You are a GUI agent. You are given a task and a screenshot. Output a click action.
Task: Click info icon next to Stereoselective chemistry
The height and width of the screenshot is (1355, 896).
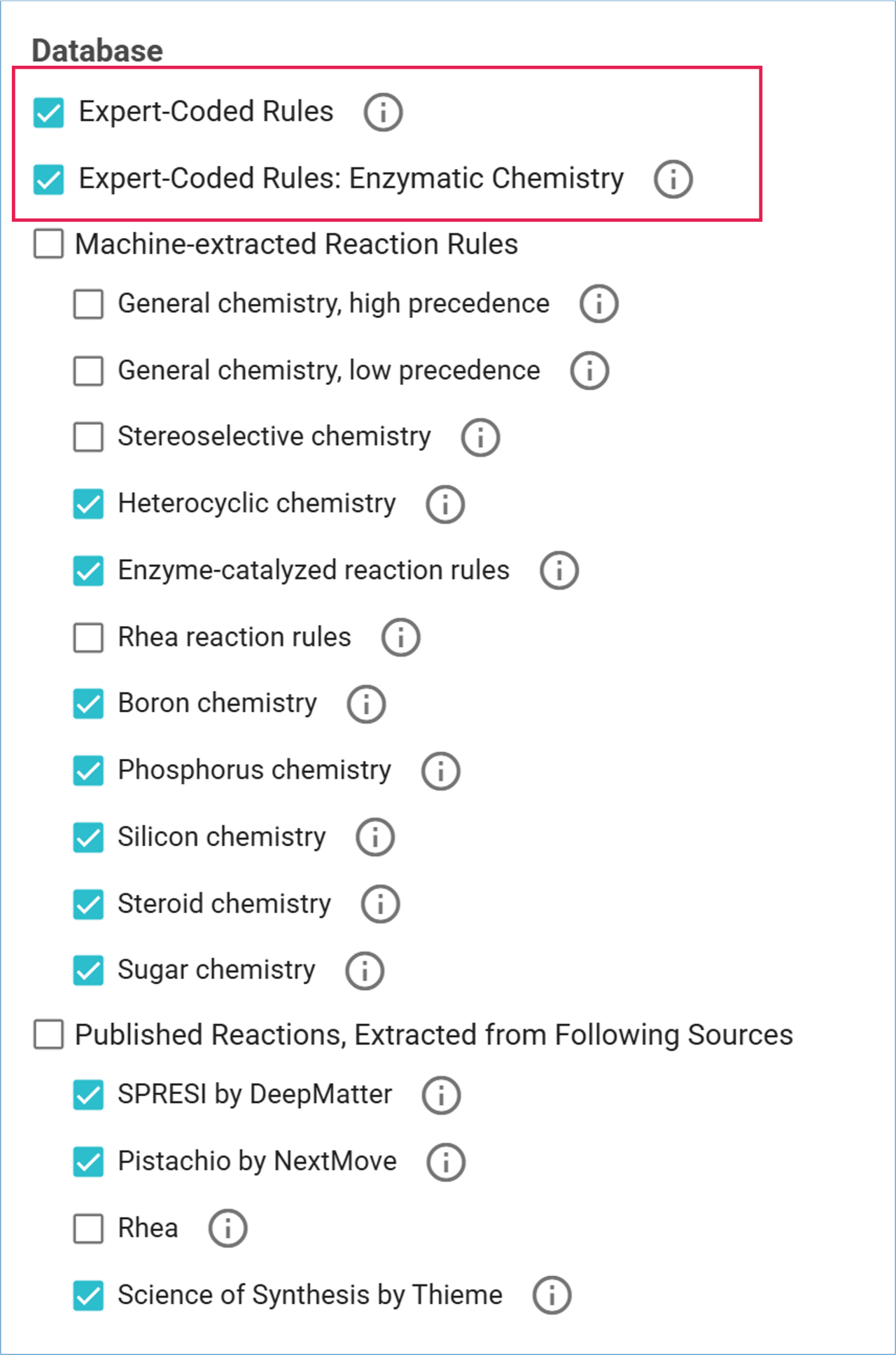(480, 437)
